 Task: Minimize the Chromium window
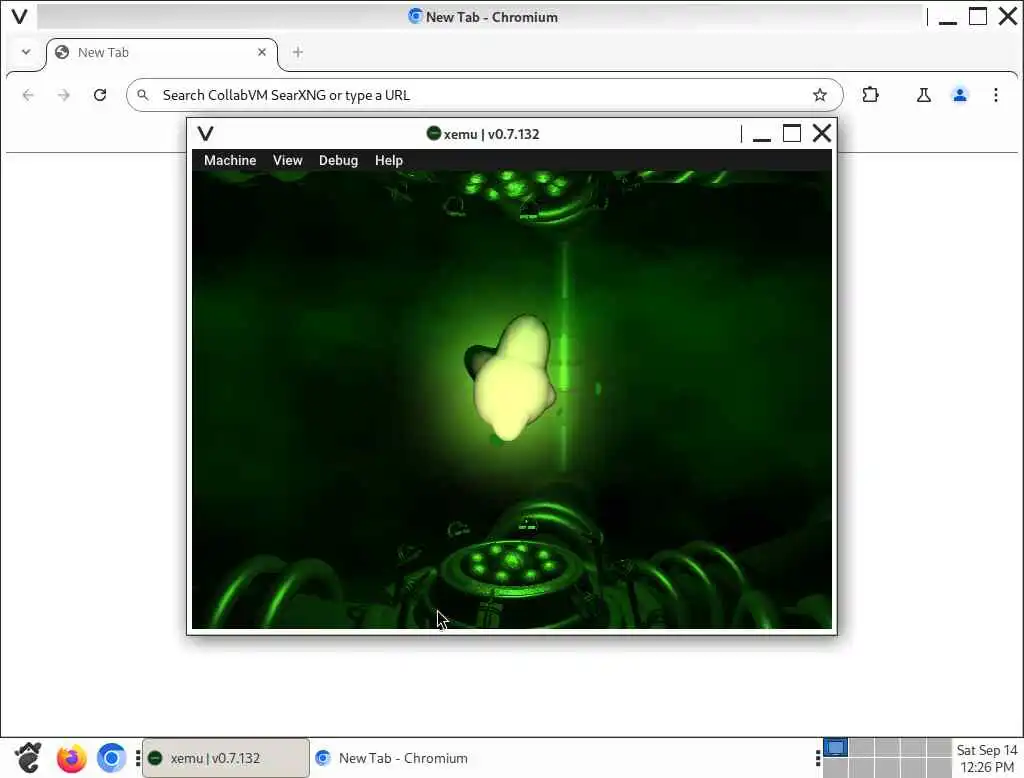948,17
